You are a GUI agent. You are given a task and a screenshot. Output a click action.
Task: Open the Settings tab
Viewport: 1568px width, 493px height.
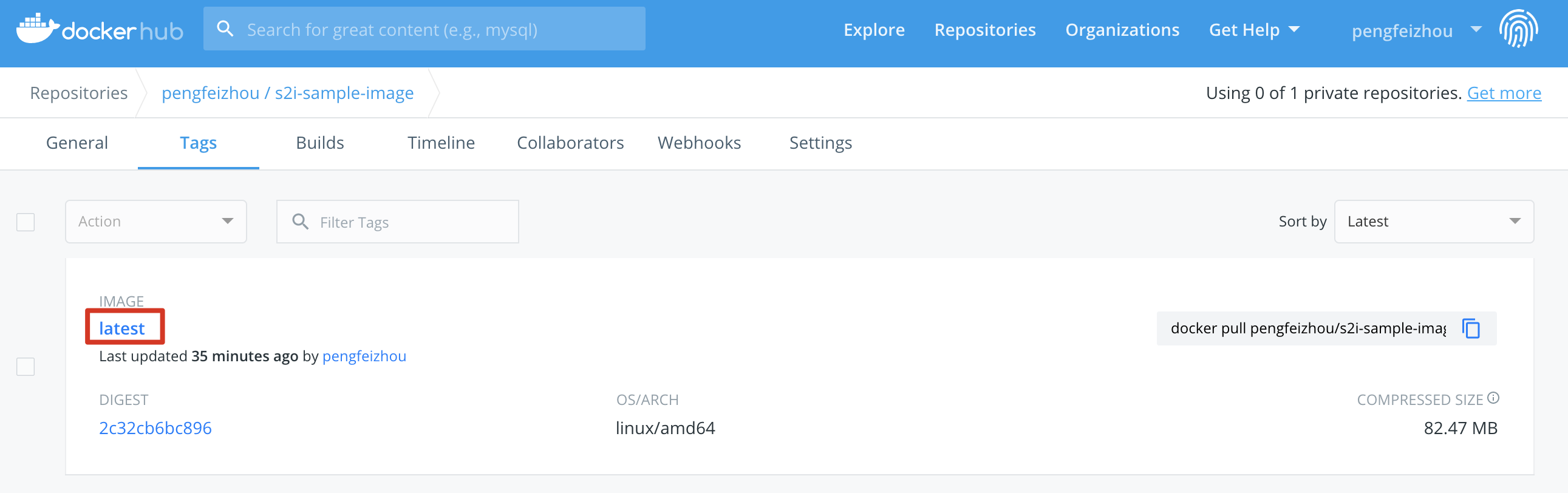click(x=820, y=143)
